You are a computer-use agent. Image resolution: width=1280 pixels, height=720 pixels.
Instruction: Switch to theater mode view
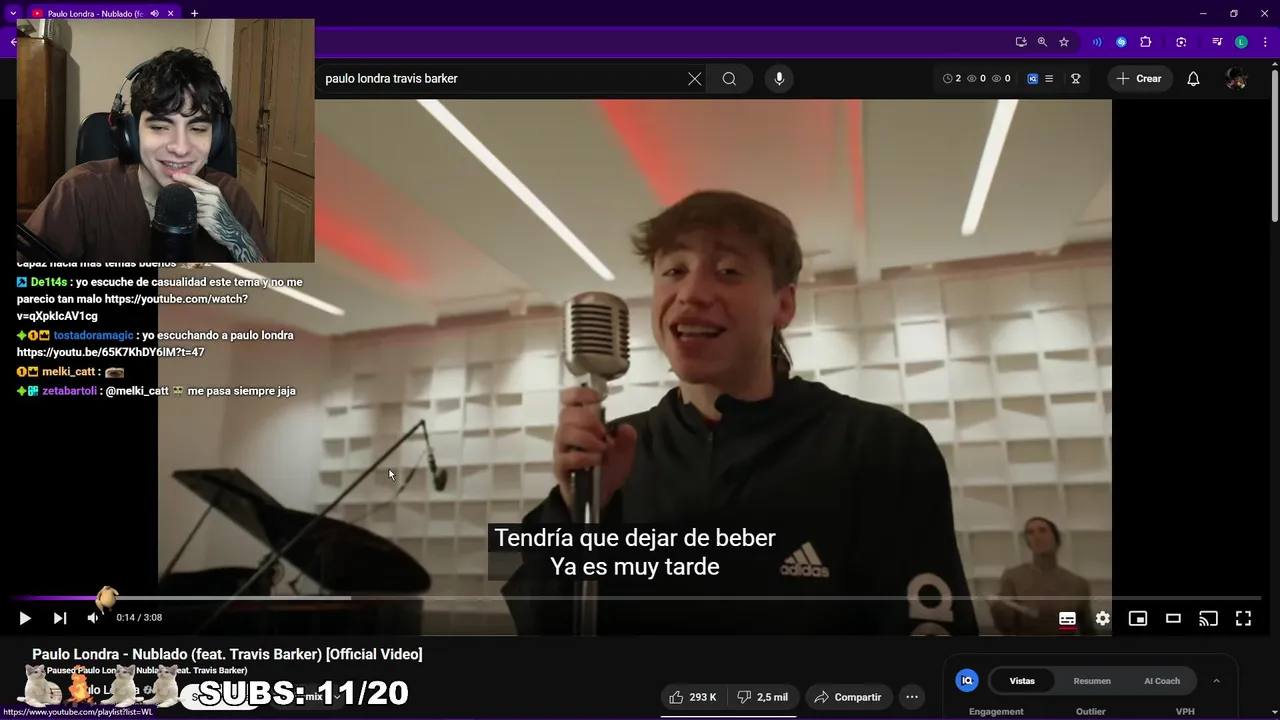click(1173, 618)
